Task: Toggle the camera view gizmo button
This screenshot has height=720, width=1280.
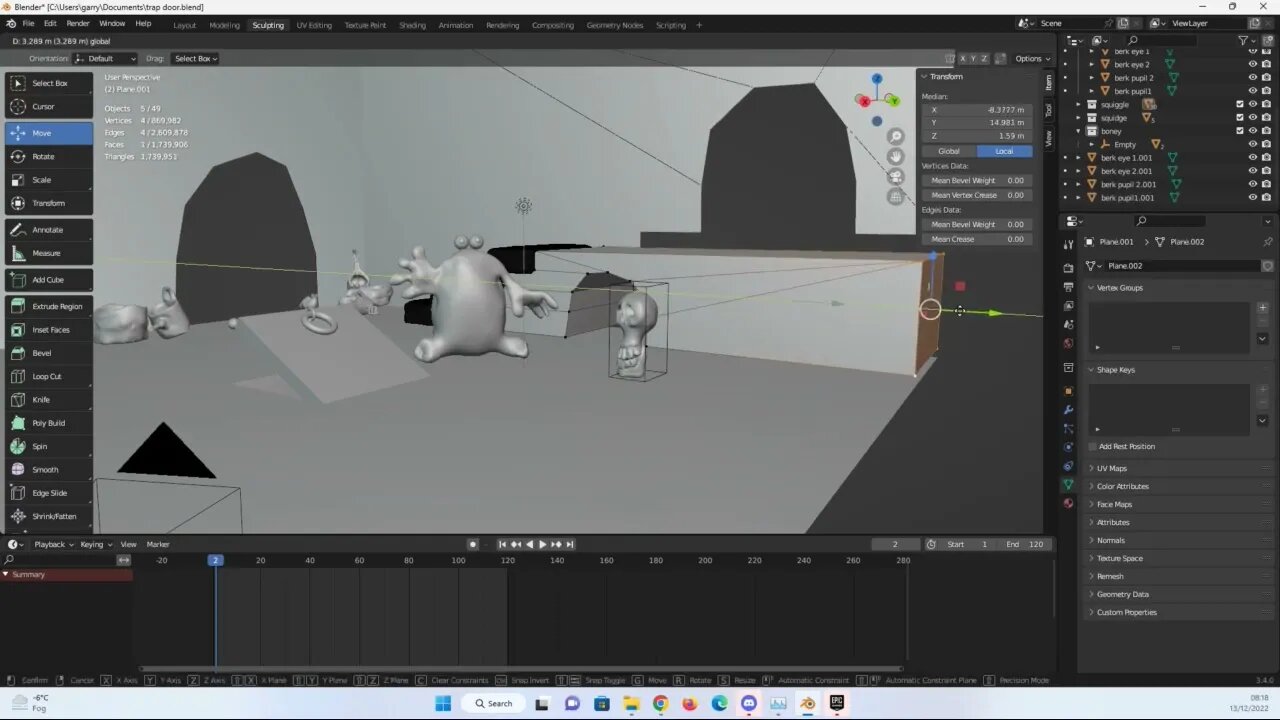Action: [x=896, y=176]
